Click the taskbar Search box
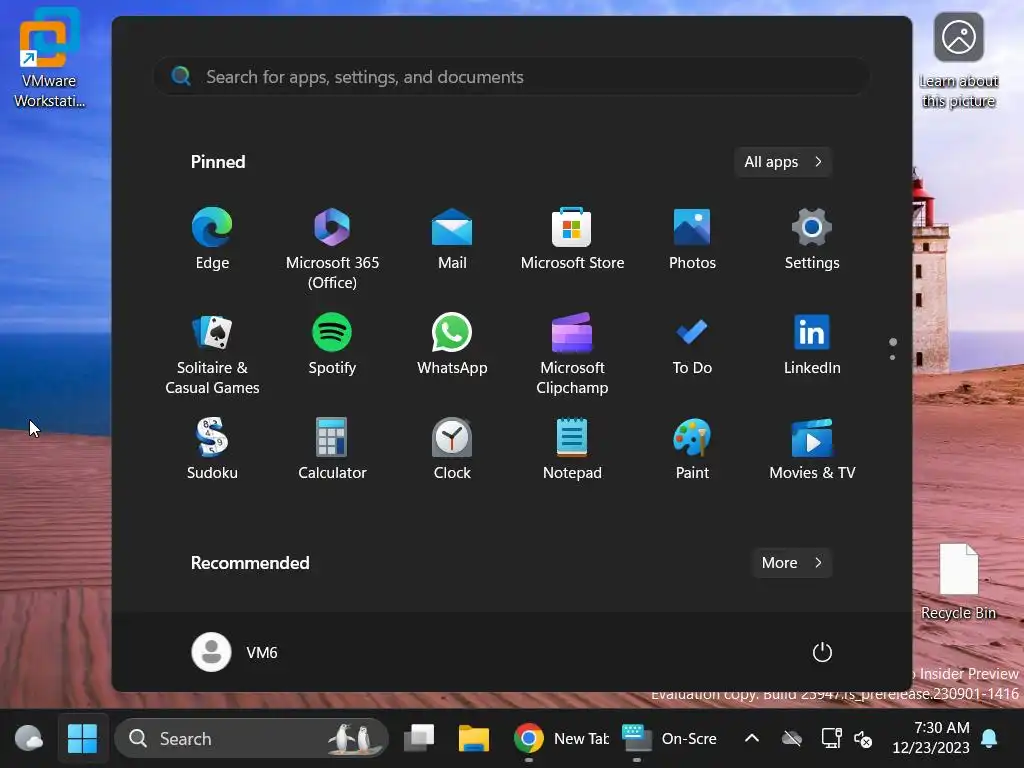This screenshot has height=768, width=1024. (x=251, y=739)
